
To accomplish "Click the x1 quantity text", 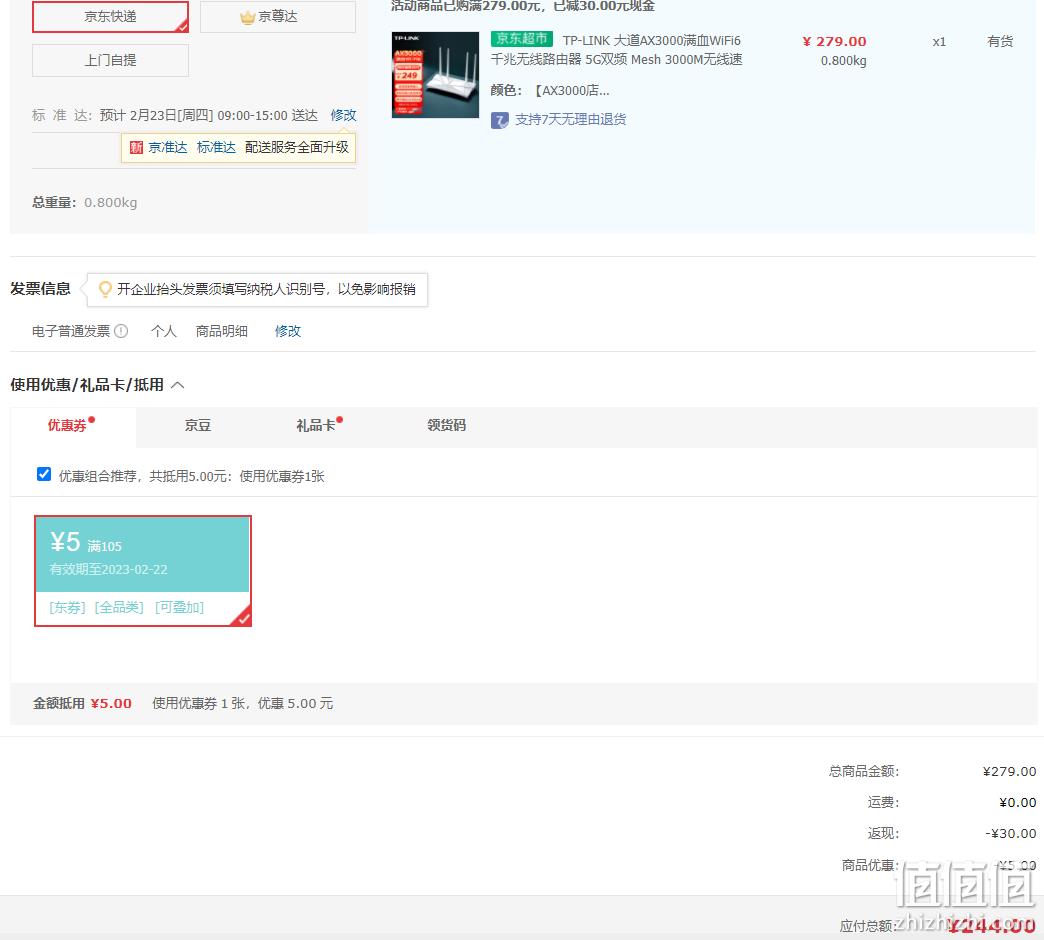I will [939, 42].
